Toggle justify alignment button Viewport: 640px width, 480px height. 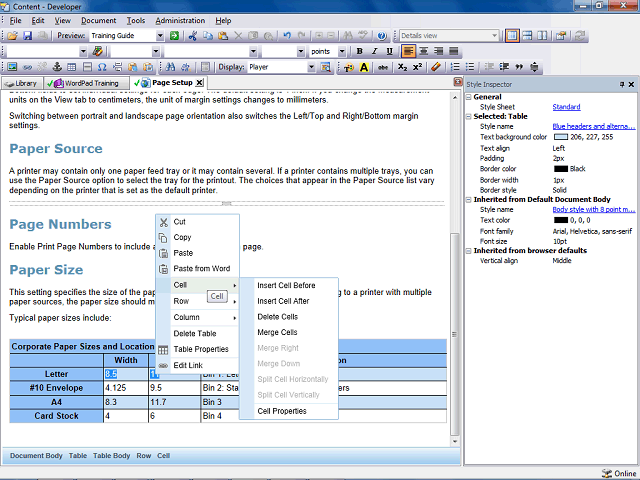click(x=453, y=51)
